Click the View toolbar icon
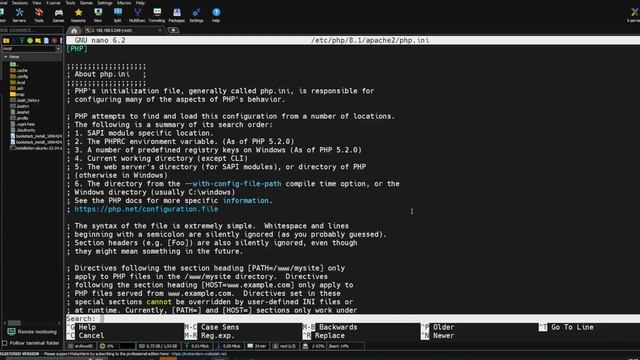The image size is (640, 360). [98, 15]
